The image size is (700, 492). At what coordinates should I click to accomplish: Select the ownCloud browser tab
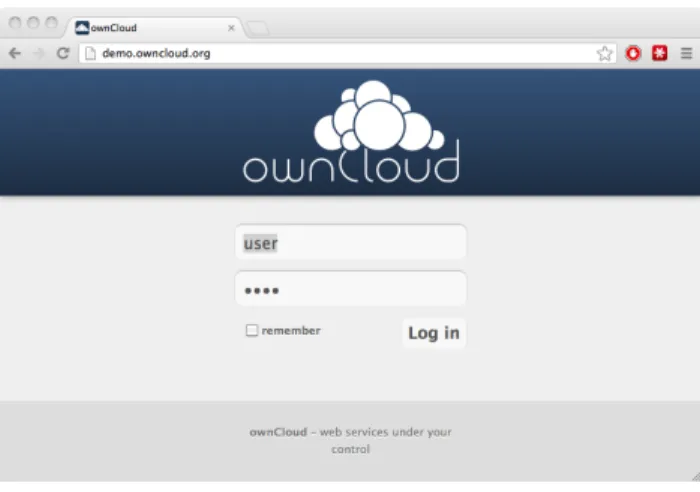[x=154, y=28]
